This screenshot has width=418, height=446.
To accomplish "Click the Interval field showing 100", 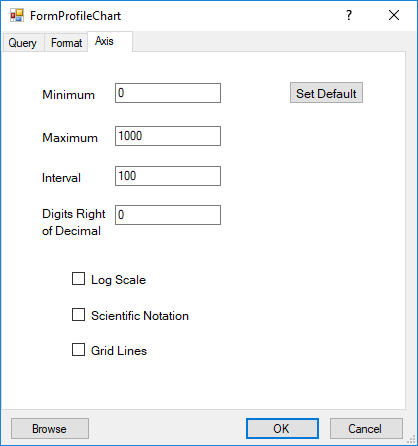I will (168, 176).
